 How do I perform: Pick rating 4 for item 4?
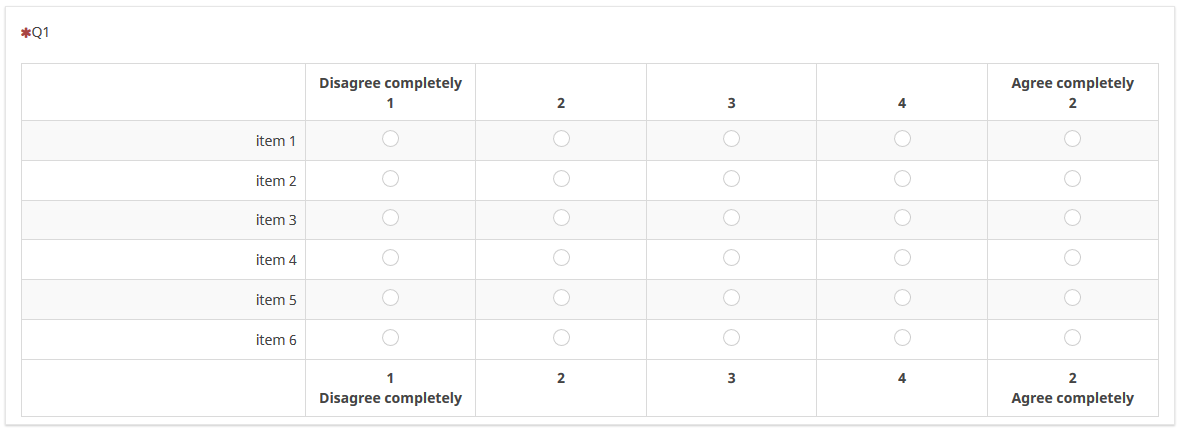(902, 258)
